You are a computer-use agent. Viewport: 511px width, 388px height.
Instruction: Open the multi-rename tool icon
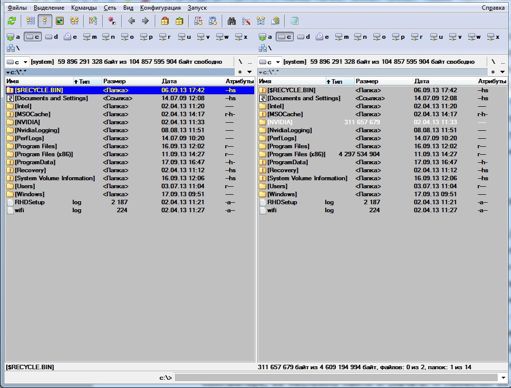[246, 21]
